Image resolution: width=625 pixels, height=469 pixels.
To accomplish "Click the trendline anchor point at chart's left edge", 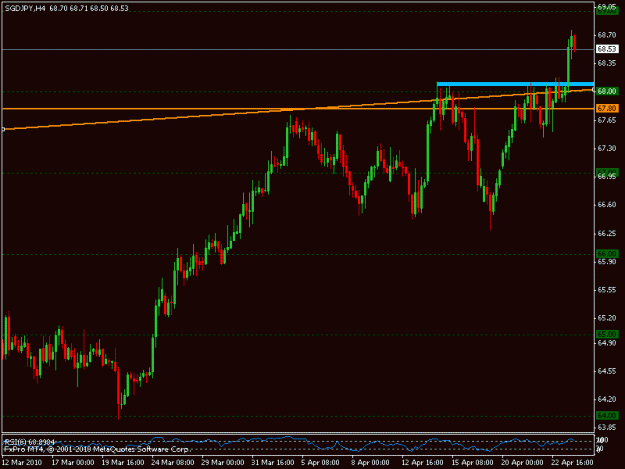I will pos(3,129).
